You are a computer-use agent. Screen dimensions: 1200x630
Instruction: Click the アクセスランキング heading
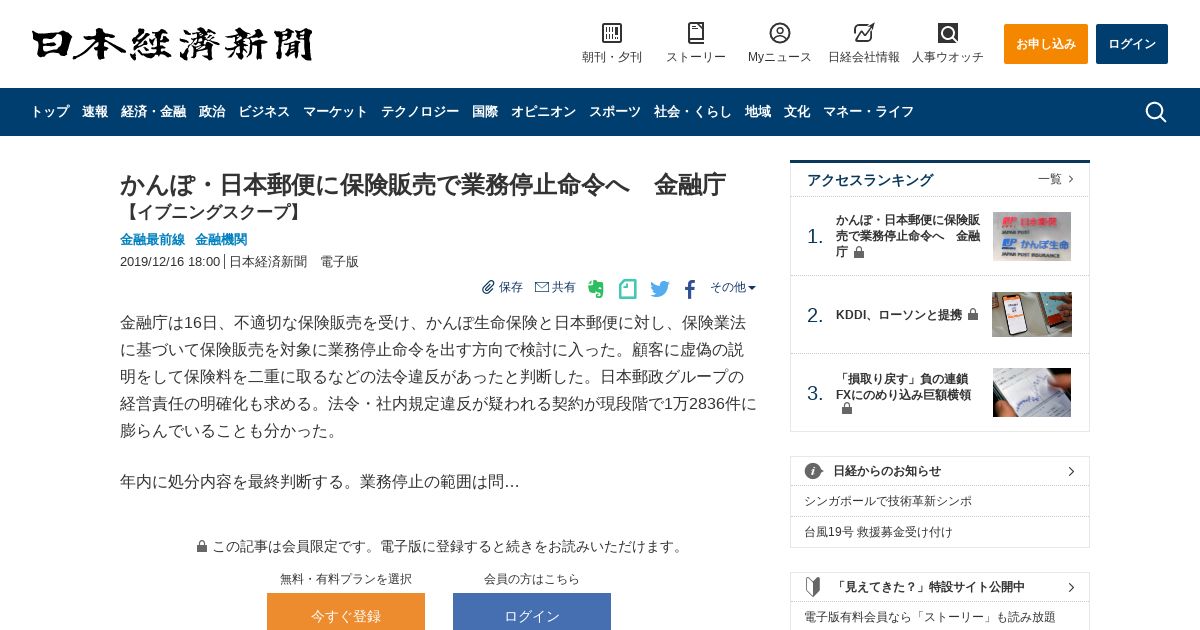(870, 180)
